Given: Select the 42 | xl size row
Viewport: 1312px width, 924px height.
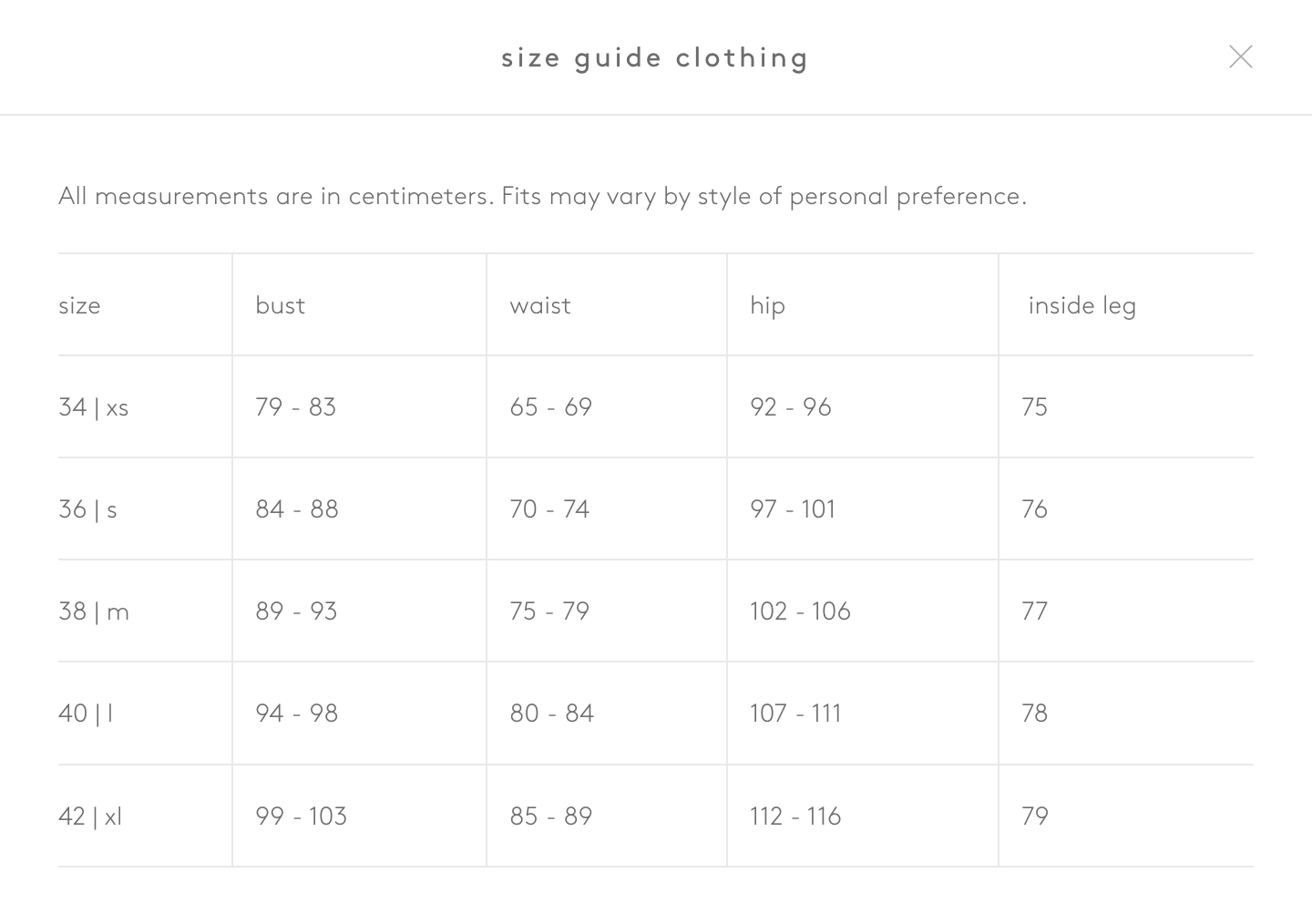Looking at the screenshot, I should (x=90, y=816).
